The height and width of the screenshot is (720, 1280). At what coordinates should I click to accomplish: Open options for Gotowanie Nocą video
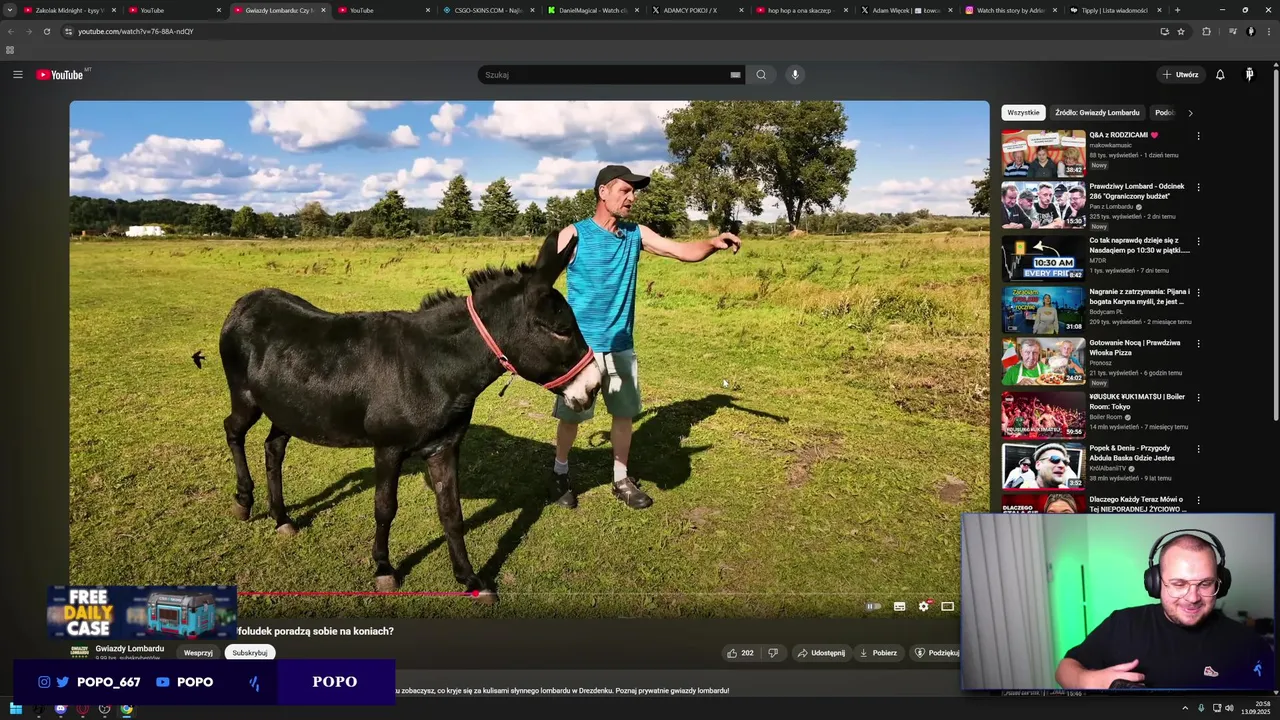[1198, 343]
